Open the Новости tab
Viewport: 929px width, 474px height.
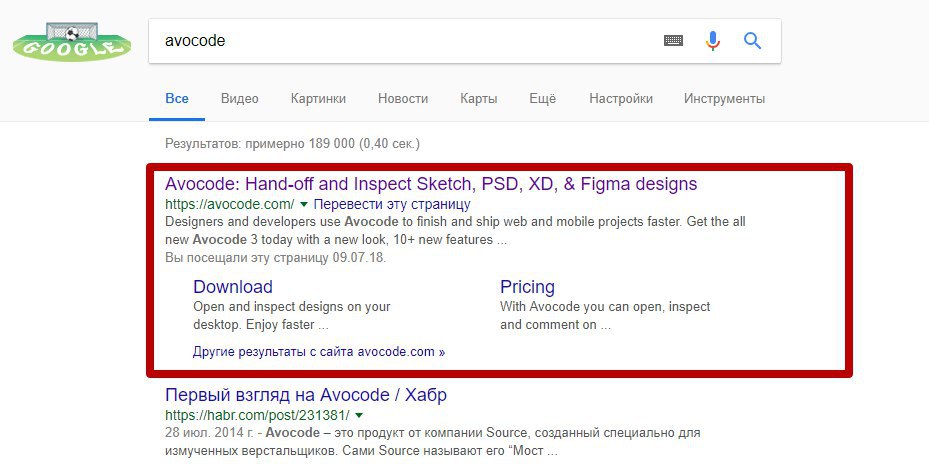[403, 99]
